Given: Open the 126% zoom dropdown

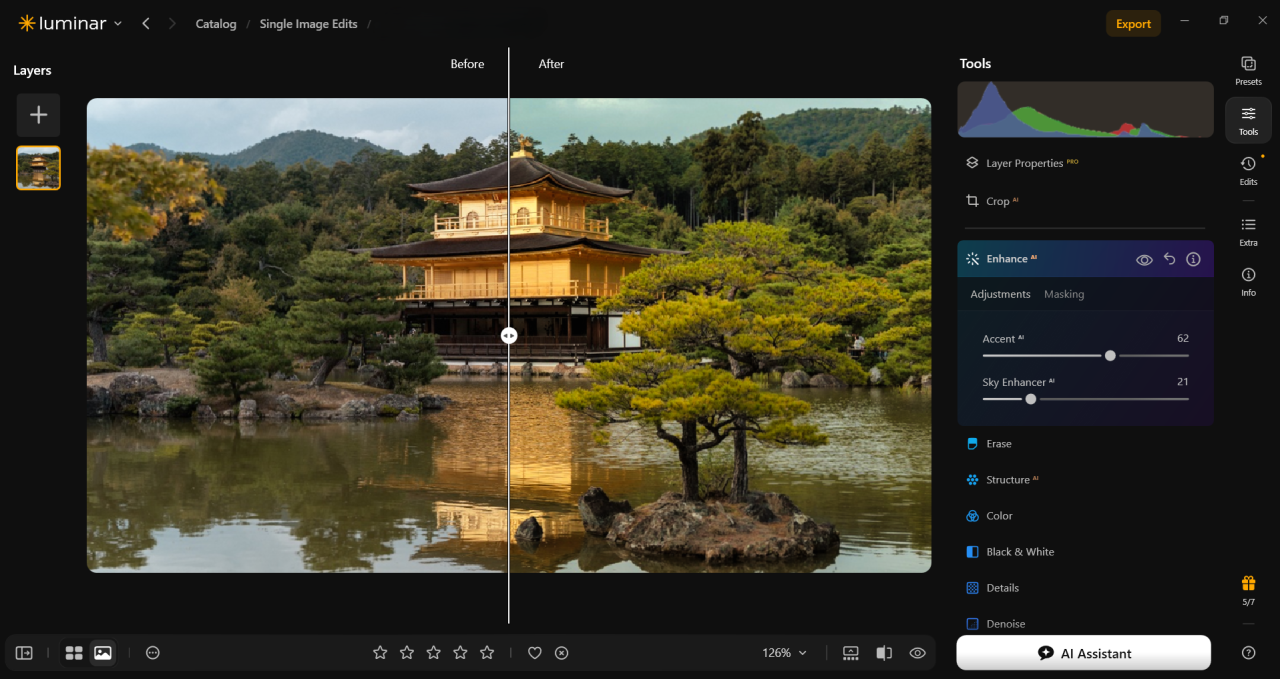Looking at the screenshot, I should tap(785, 653).
